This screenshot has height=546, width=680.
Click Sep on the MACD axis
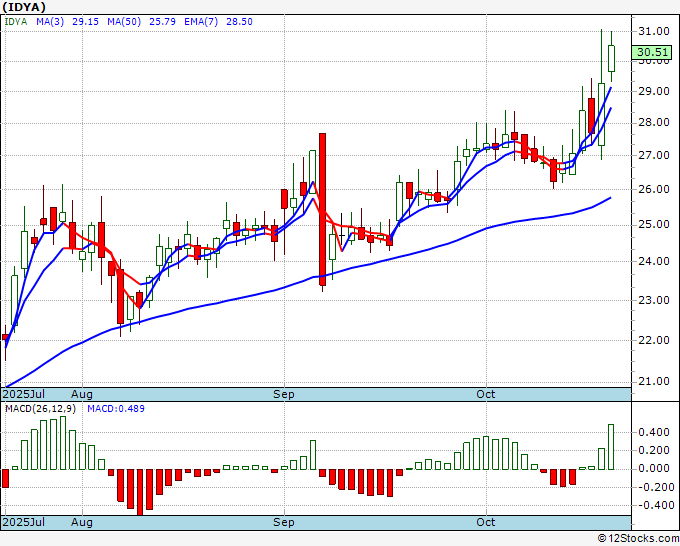284,522
